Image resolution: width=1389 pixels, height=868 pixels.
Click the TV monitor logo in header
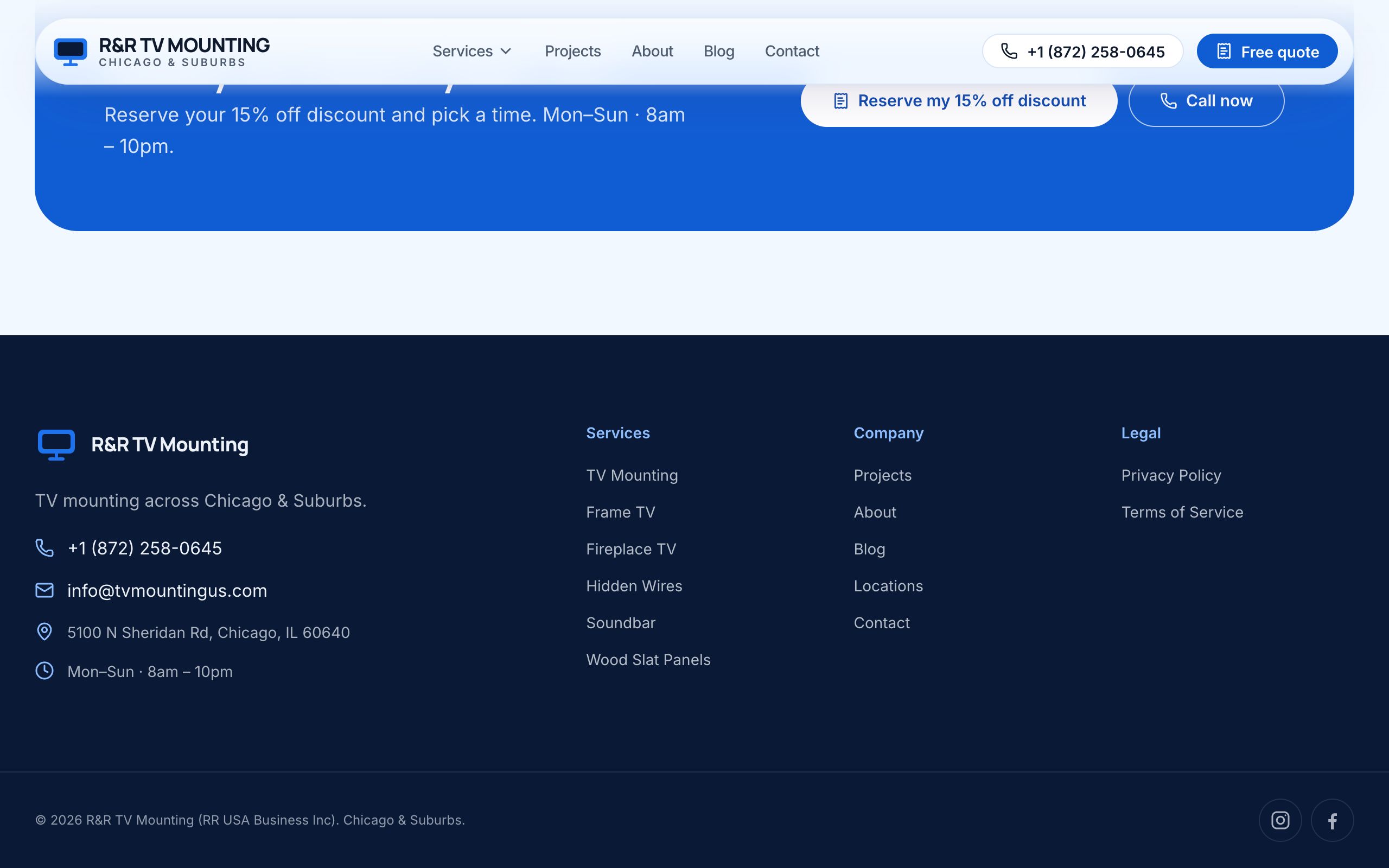click(71, 52)
